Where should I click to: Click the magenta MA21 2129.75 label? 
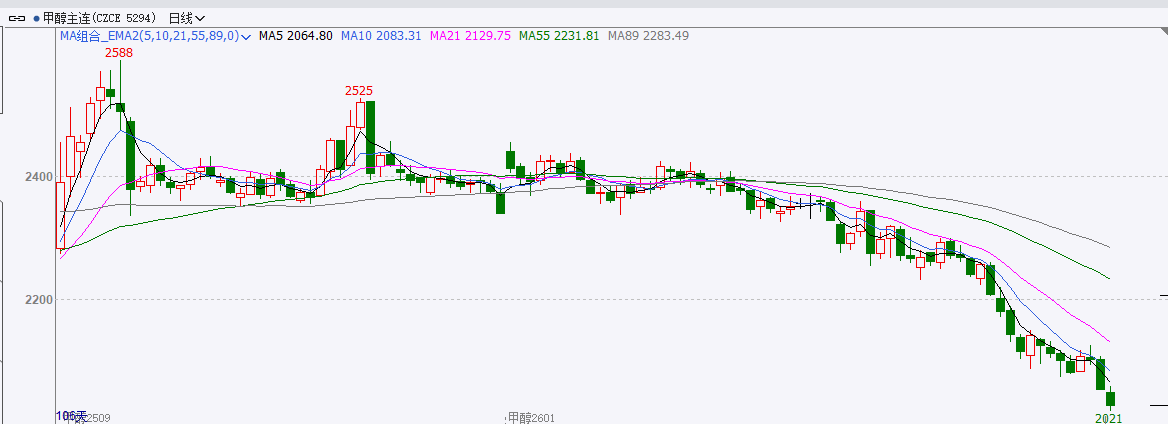[x=470, y=36]
